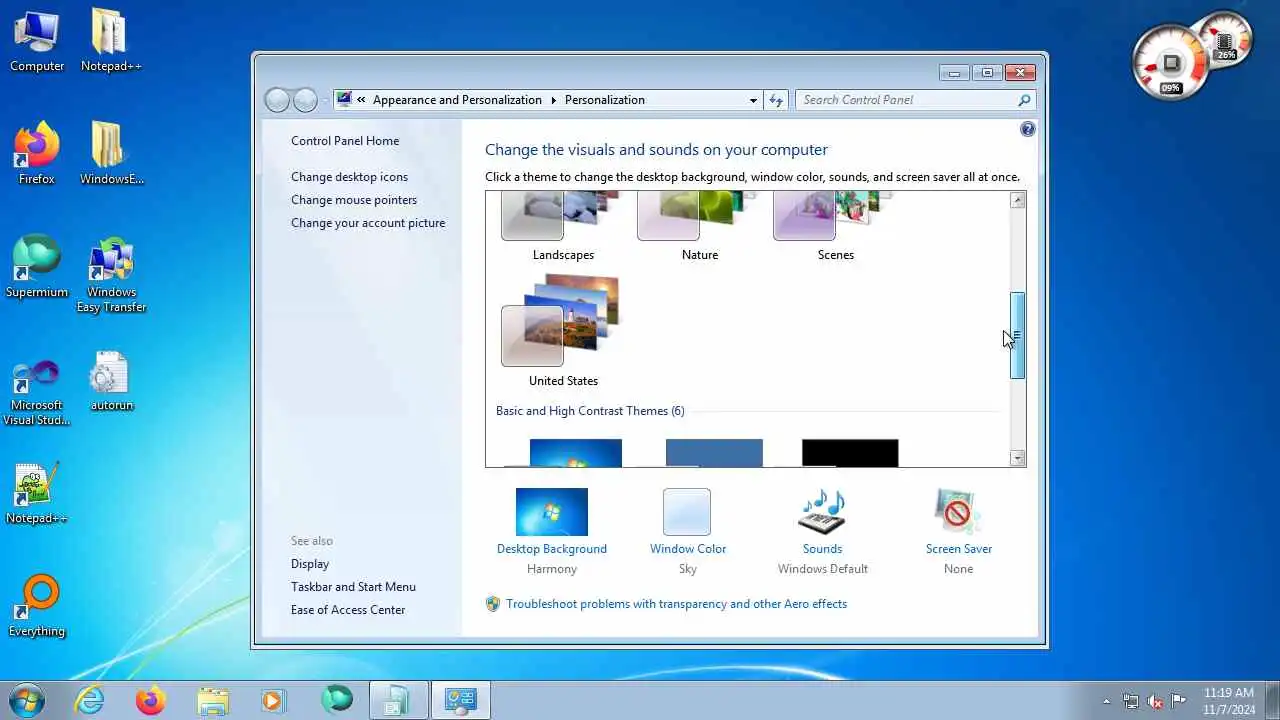Screen dimensions: 1280x720
Task: Open Windows Explorer from taskbar
Action: point(213,700)
